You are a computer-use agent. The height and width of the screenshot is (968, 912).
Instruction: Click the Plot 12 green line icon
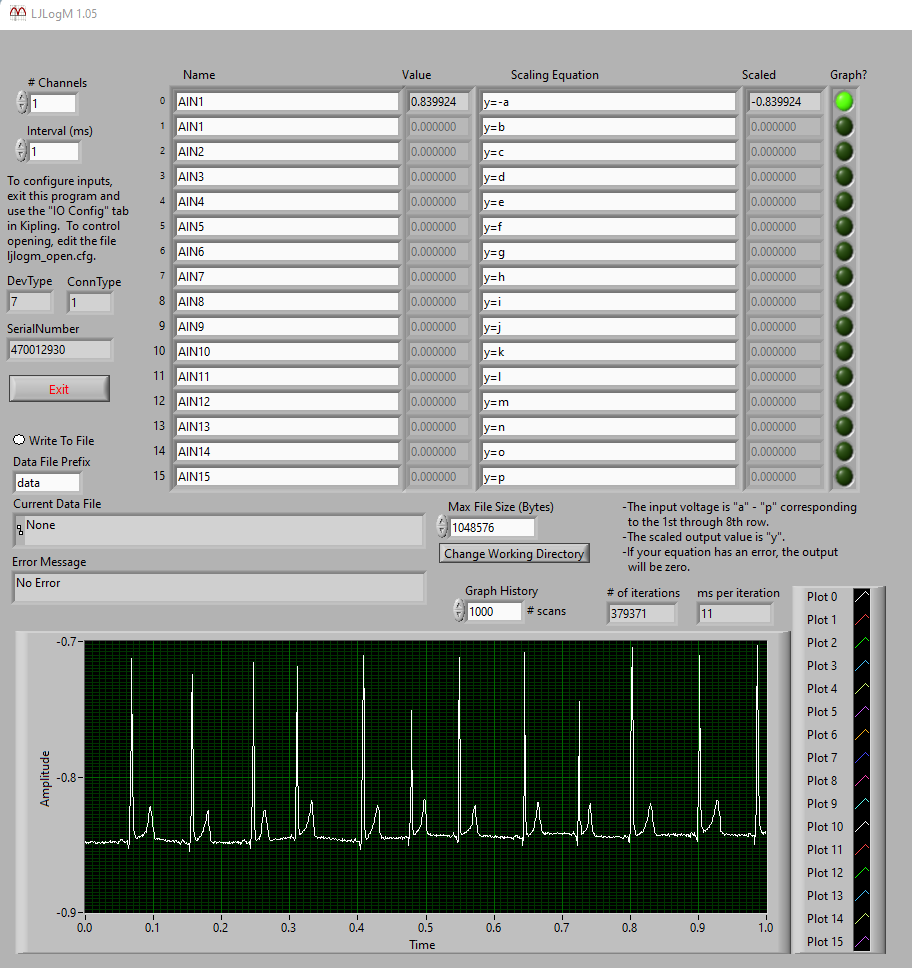[x=863, y=873]
